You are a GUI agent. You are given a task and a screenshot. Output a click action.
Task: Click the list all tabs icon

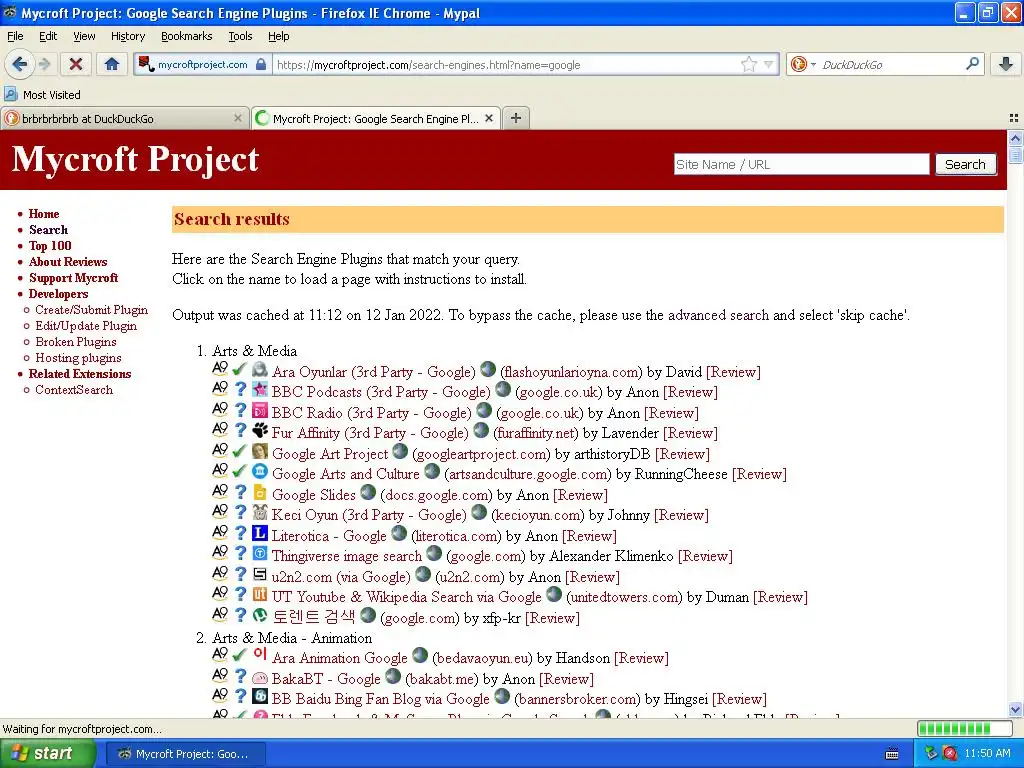pyautogui.click(x=1014, y=118)
